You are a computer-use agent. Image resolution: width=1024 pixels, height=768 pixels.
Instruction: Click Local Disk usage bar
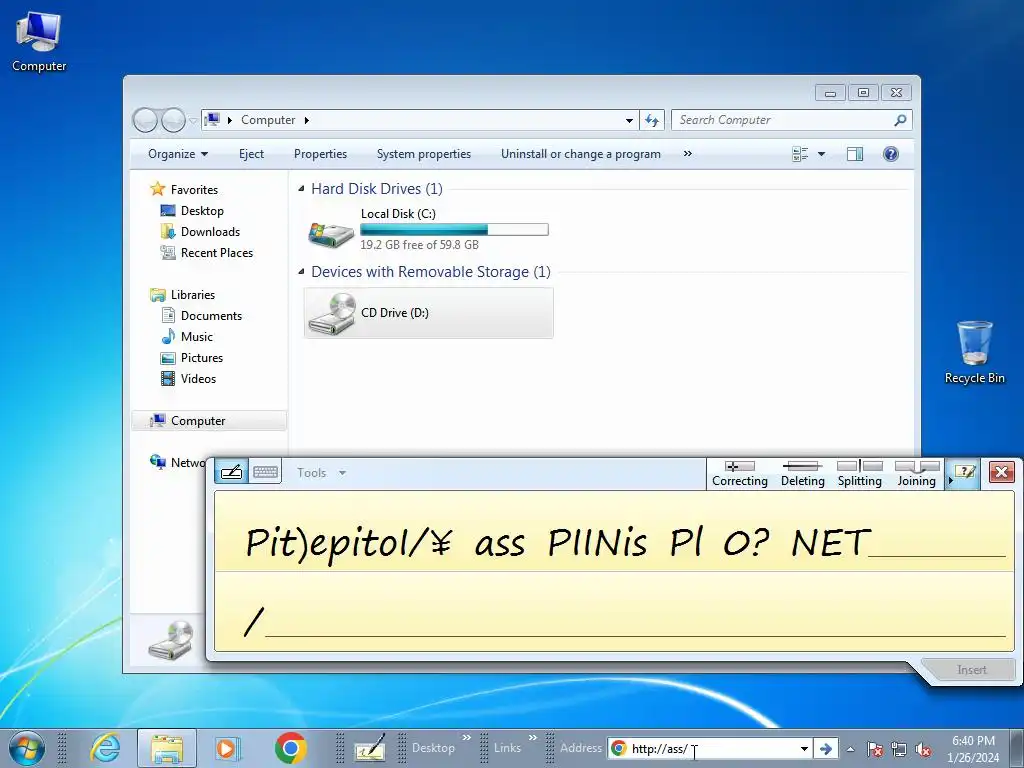pos(454,229)
